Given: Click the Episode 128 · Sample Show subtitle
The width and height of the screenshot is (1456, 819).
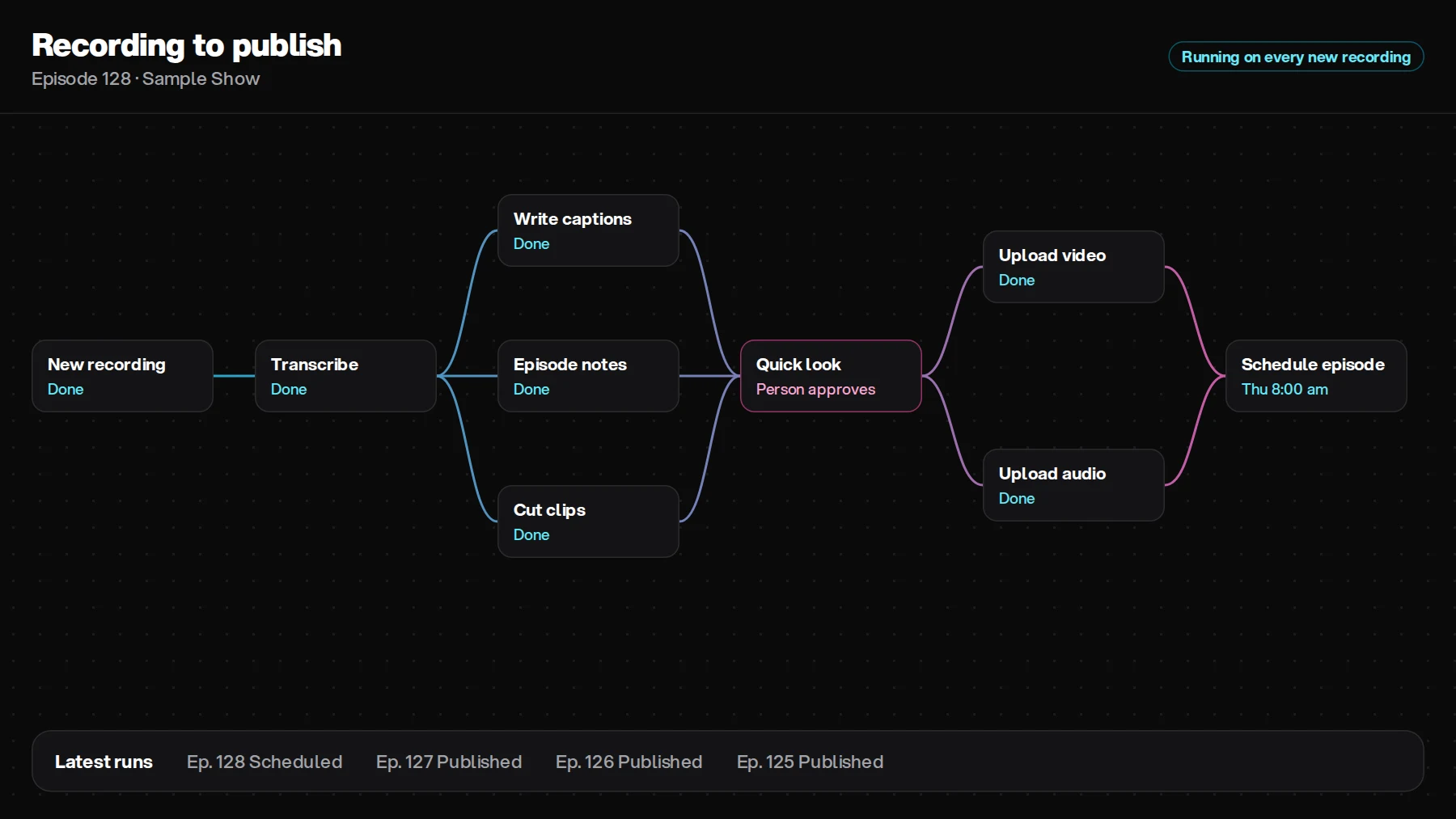Looking at the screenshot, I should 146,78.
